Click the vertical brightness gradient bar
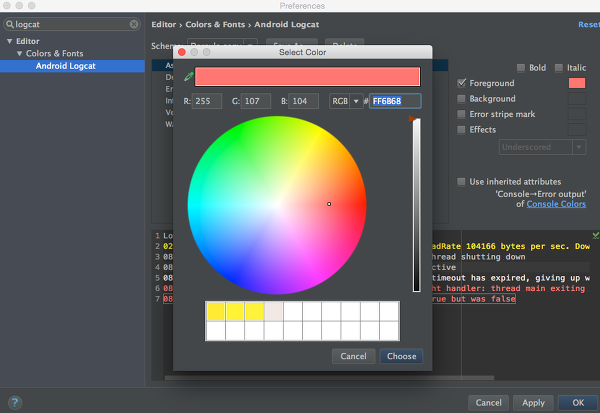Image resolution: width=600 pixels, height=413 pixels. (417, 205)
